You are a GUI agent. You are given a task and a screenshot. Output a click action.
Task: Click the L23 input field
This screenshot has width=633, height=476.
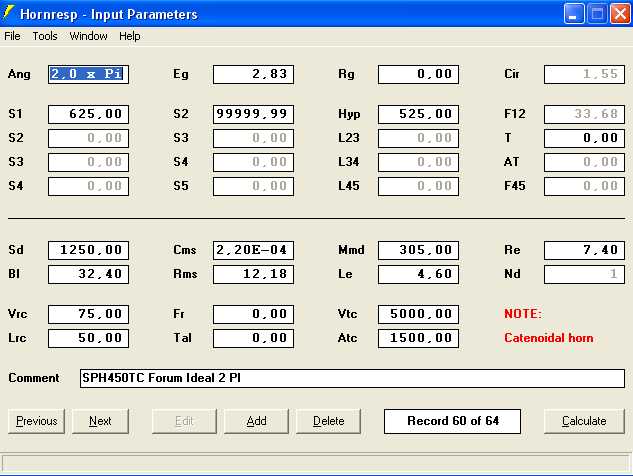click(x=418, y=138)
